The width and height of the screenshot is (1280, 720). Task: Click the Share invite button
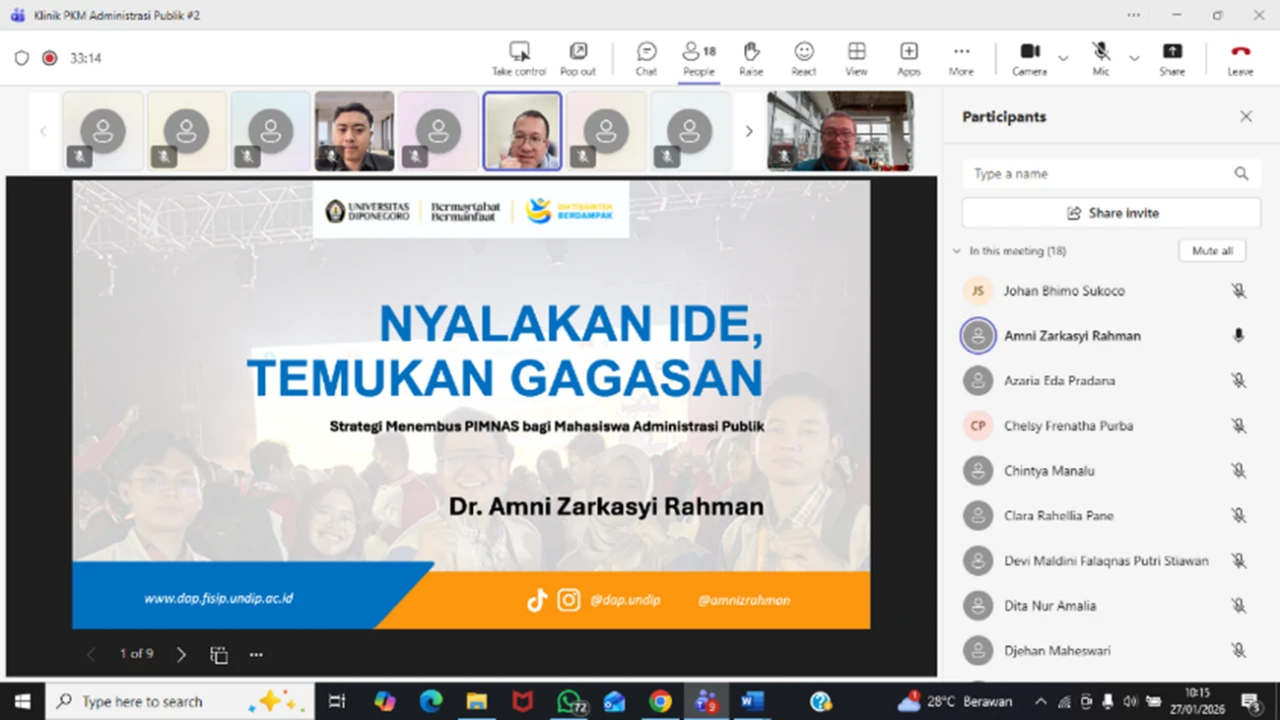pyautogui.click(x=1111, y=213)
